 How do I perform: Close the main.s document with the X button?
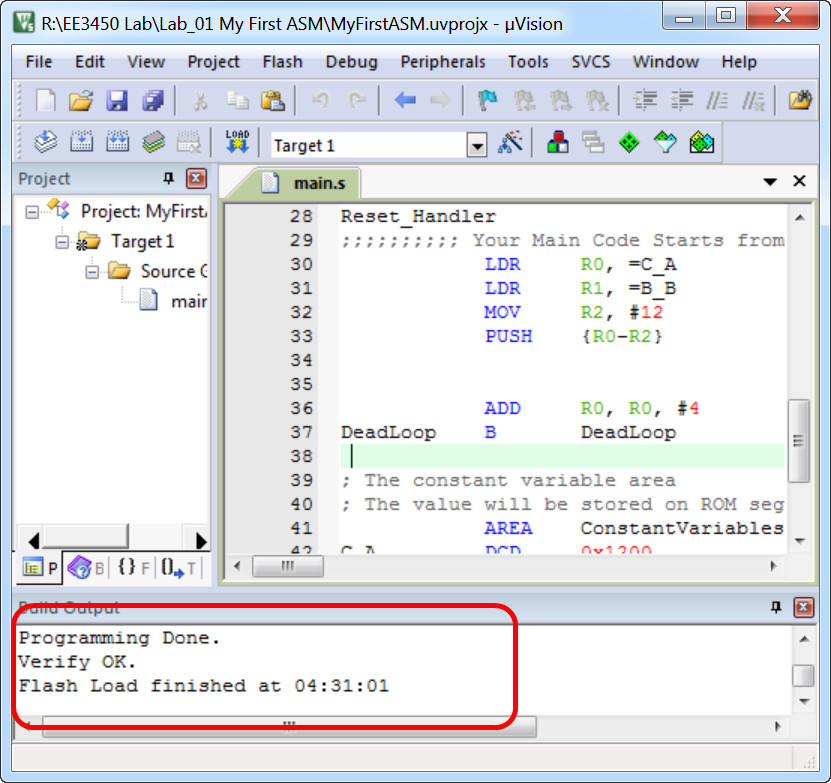point(799,181)
